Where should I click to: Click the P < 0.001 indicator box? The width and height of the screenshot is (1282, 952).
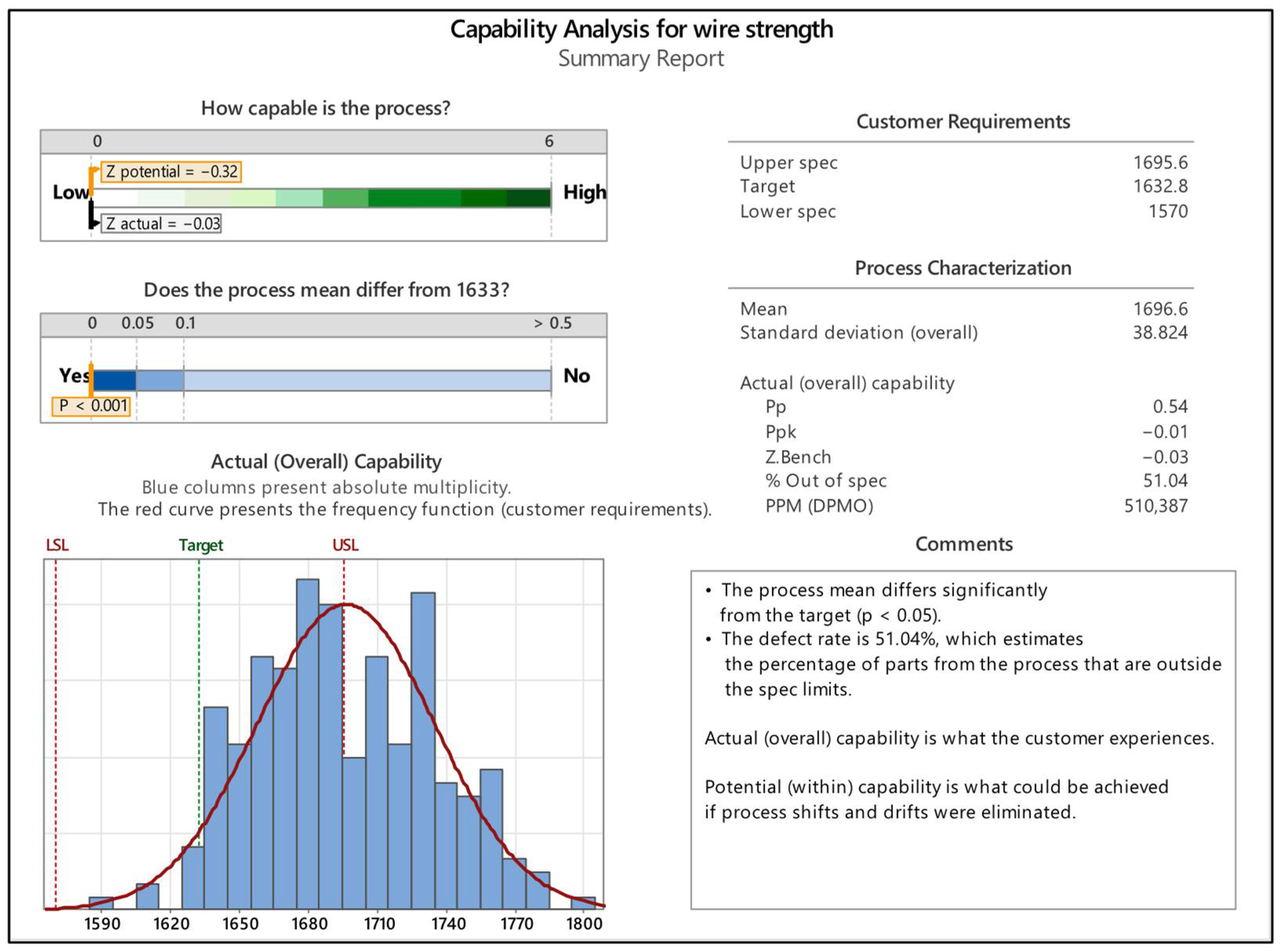pos(91,406)
